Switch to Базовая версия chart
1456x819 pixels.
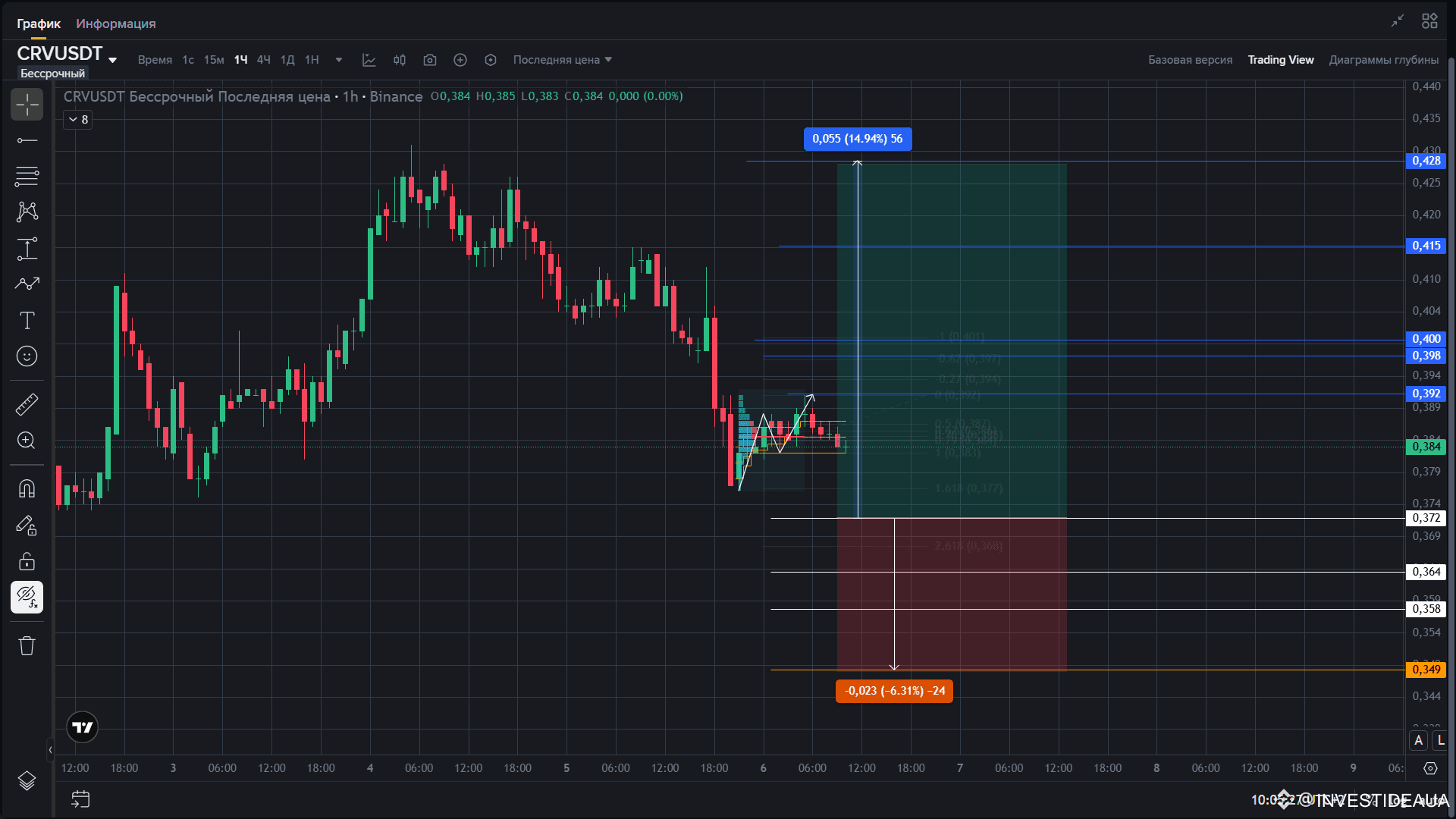[x=1190, y=60]
